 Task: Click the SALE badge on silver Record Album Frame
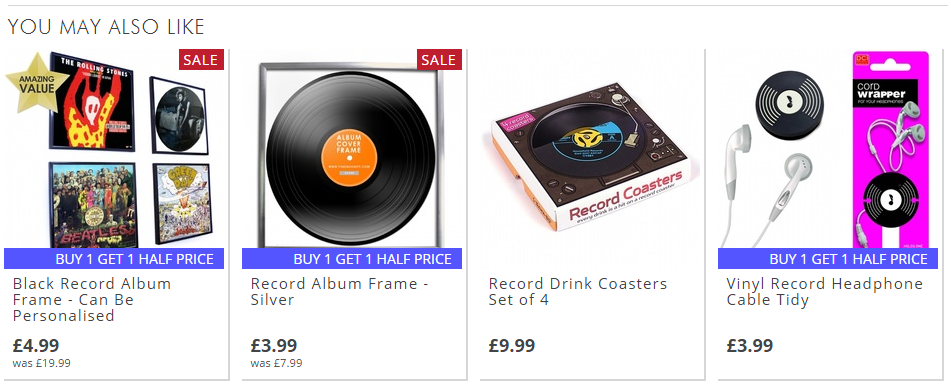(439, 59)
